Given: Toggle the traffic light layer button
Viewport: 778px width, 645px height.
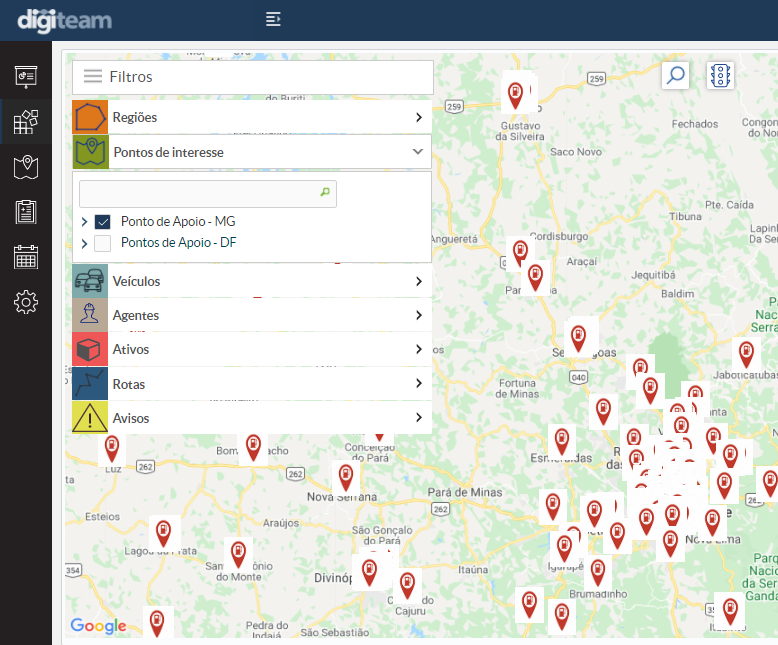Looking at the screenshot, I should pyautogui.click(x=720, y=75).
